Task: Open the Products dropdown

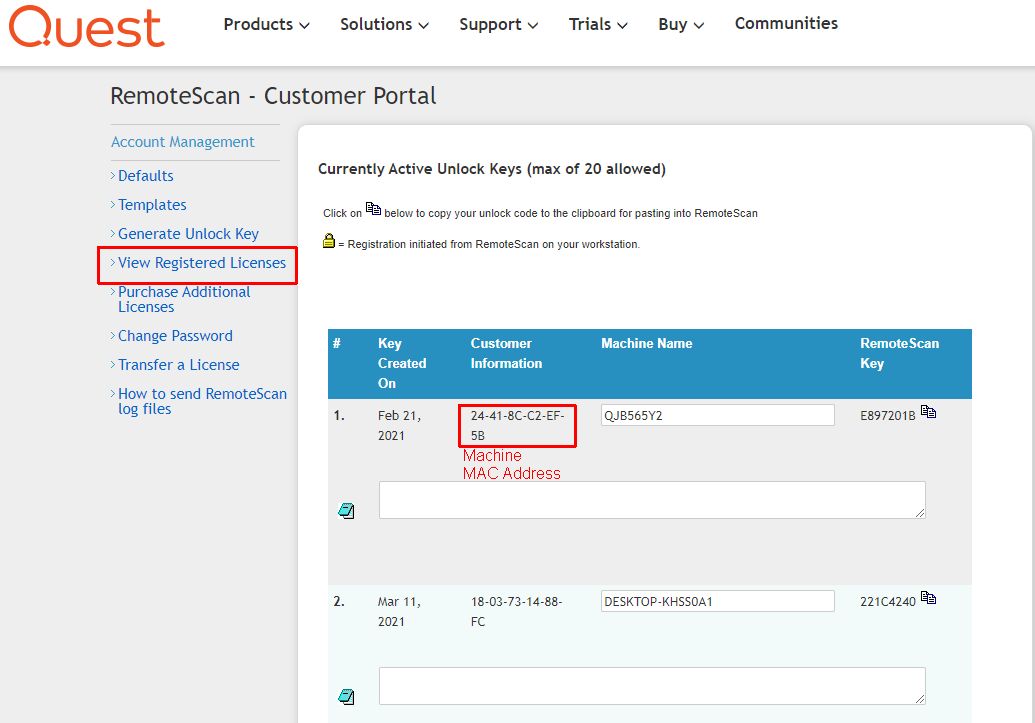Action: [265, 23]
